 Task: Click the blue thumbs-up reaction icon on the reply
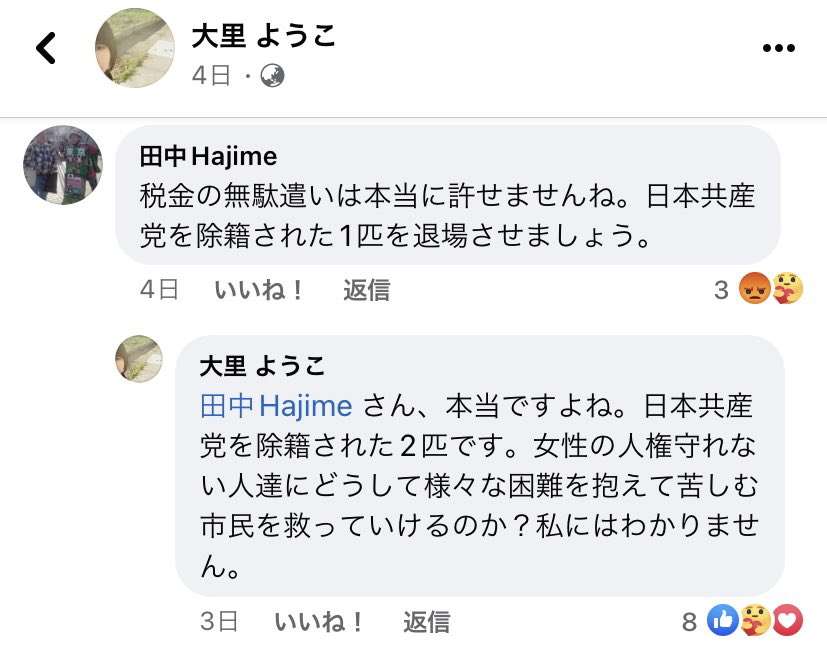(721, 622)
